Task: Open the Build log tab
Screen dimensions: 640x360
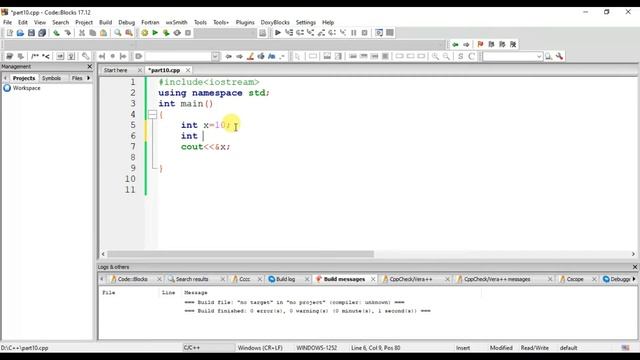Action: [285, 279]
